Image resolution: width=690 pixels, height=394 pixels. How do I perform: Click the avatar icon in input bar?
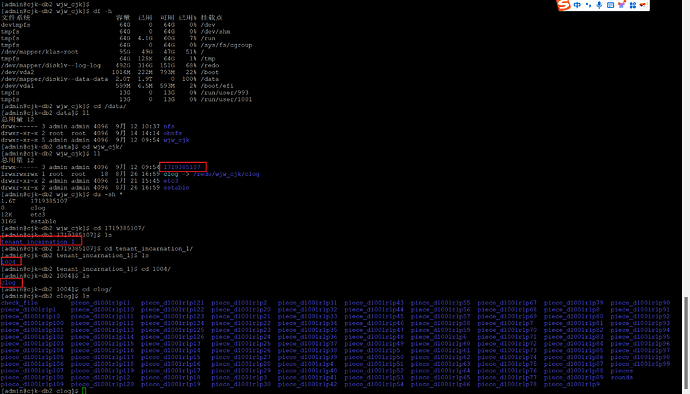[643, 5]
